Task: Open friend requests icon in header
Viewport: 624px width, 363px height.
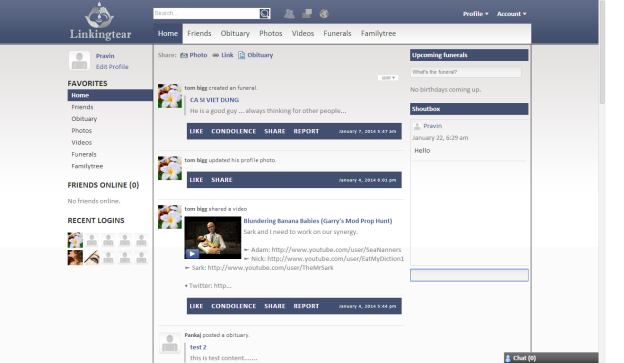Action: click(289, 14)
